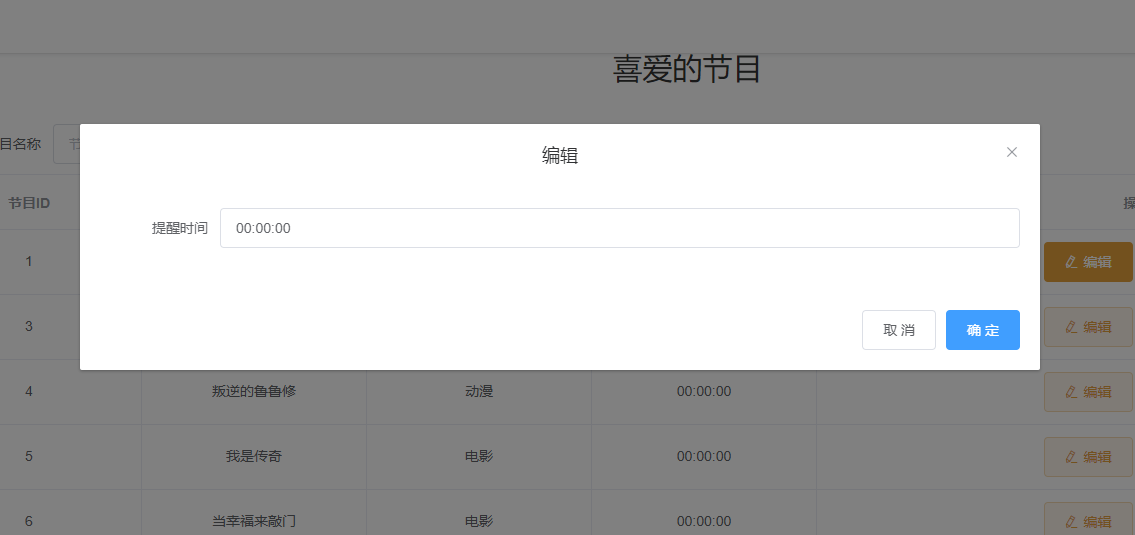Click the 00:00:00 time in 我是传奇 row
This screenshot has height=535, width=1135.
704,457
